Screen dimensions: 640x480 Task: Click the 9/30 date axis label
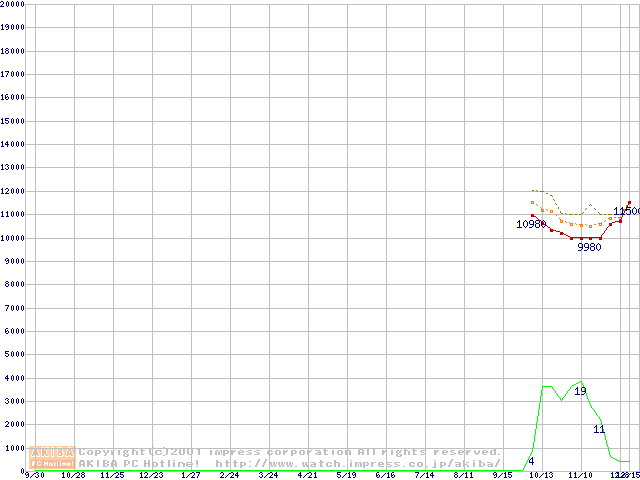(33, 476)
